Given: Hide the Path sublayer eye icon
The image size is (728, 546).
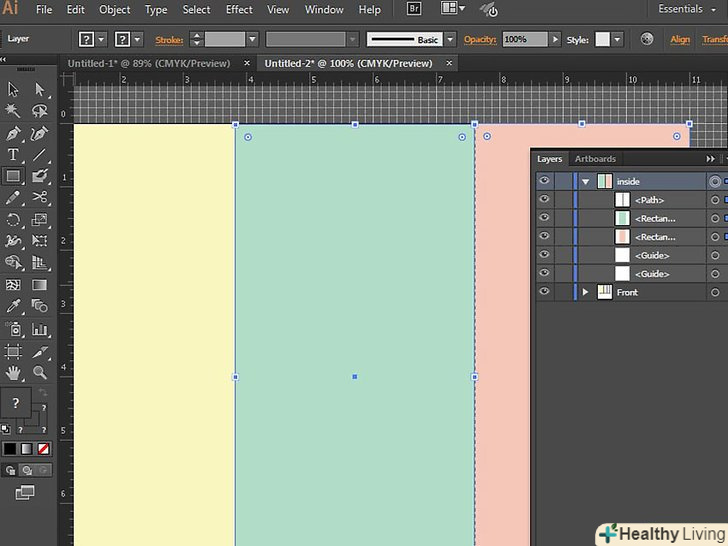Looking at the screenshot, I should click(x=544, y=200).
